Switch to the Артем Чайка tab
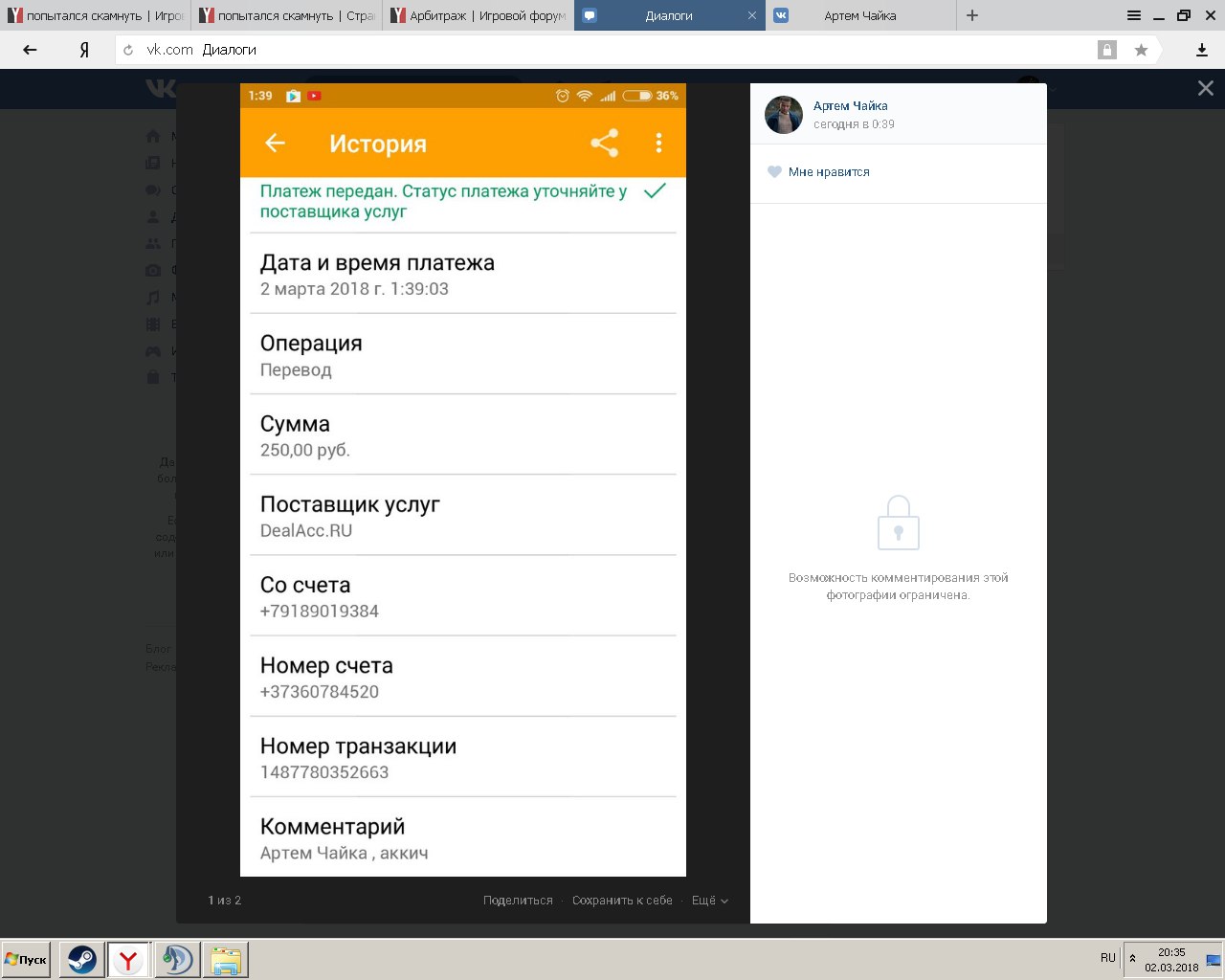 tap(859, 15)
